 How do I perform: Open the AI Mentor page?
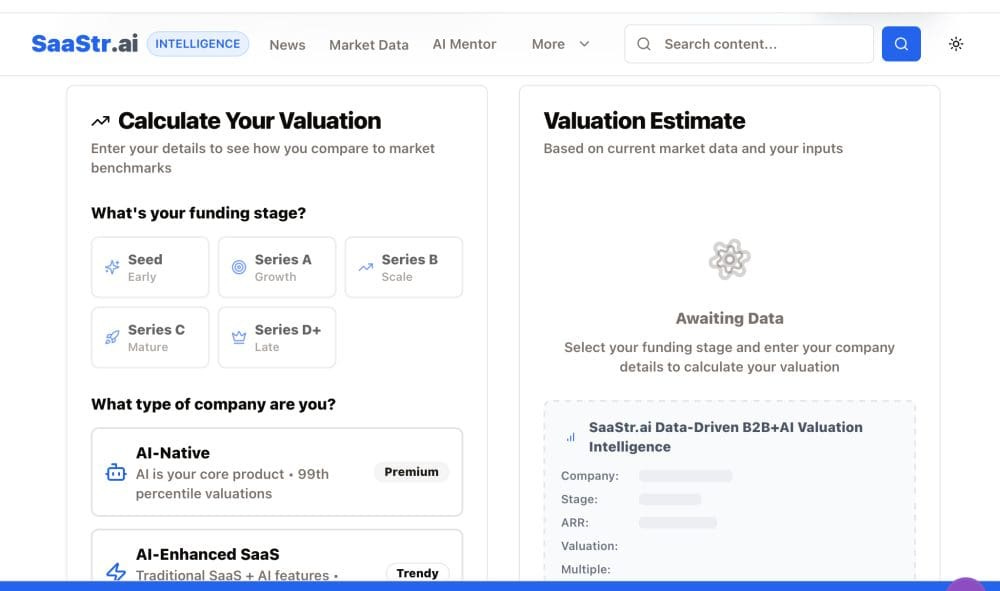pos(464,44)
